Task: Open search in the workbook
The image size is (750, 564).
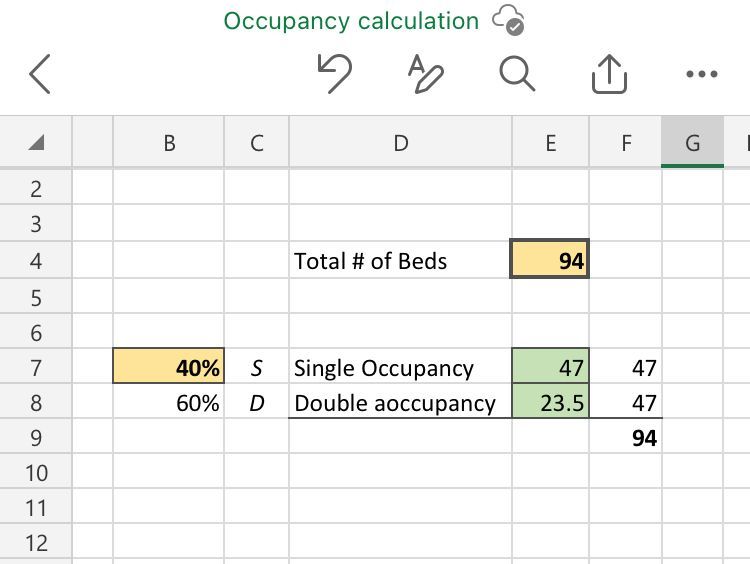Action: coord(517,74)
